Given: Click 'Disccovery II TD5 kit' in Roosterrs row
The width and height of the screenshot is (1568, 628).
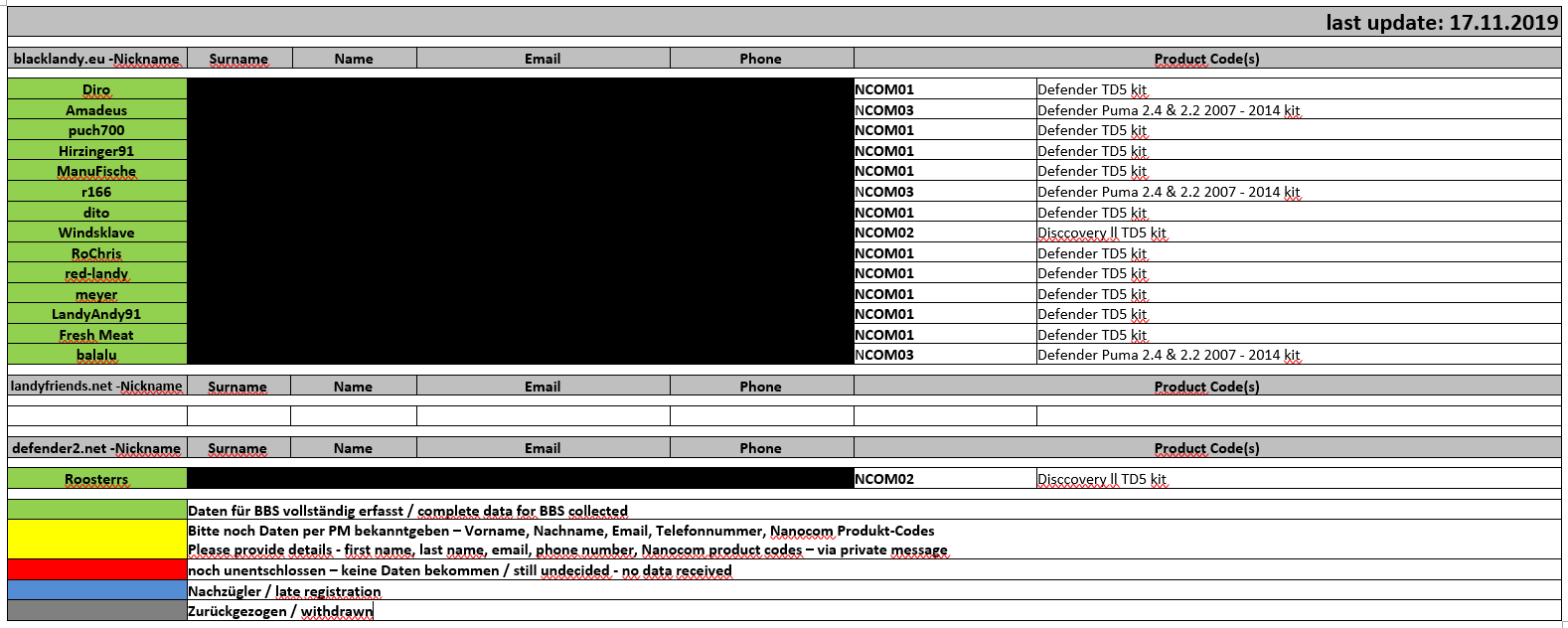Looking at the screenshot, I should [1102, 479].
